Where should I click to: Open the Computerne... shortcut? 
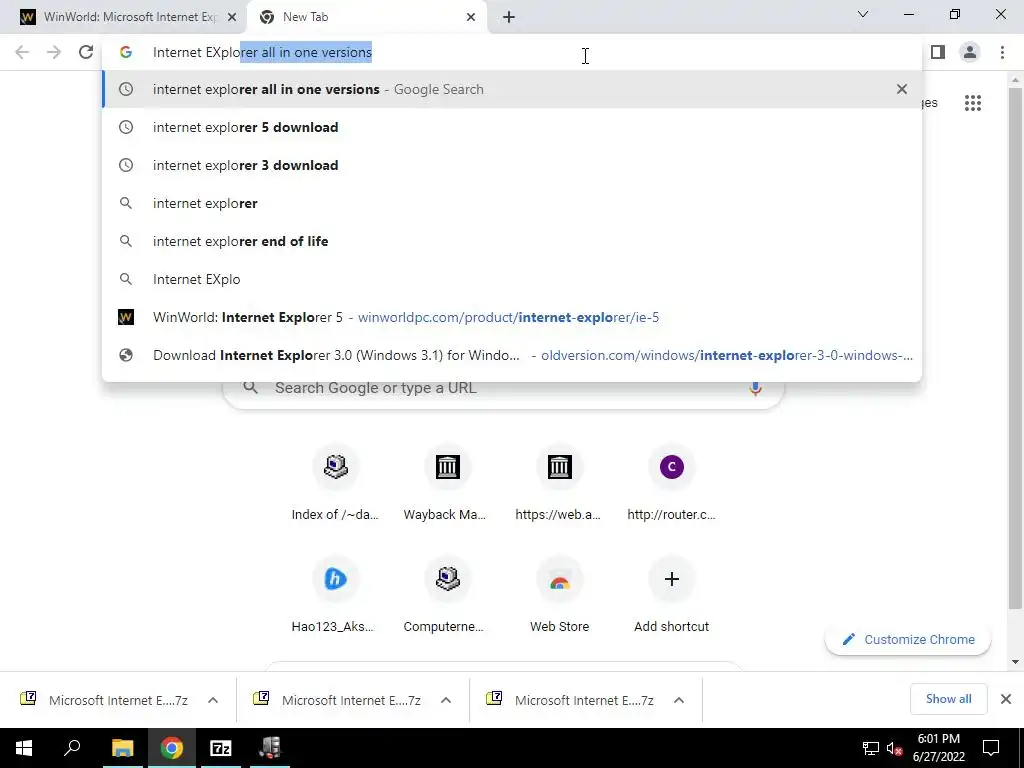(447, 596)
